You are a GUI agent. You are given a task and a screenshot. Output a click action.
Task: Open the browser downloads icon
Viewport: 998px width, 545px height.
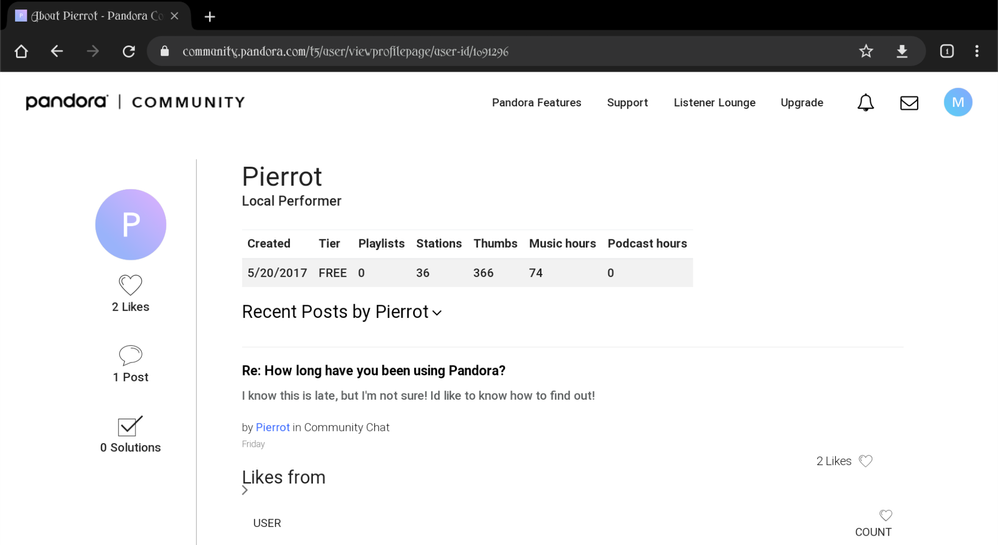click(902, 51)
